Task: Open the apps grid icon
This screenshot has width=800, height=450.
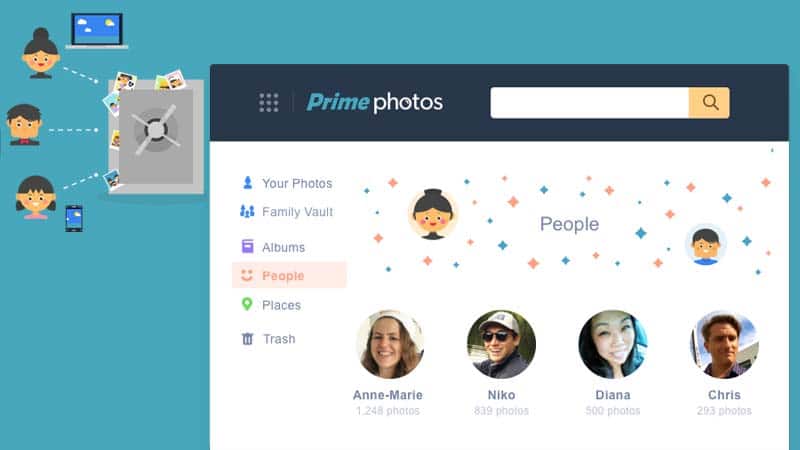Action: [x=268, y=103]
